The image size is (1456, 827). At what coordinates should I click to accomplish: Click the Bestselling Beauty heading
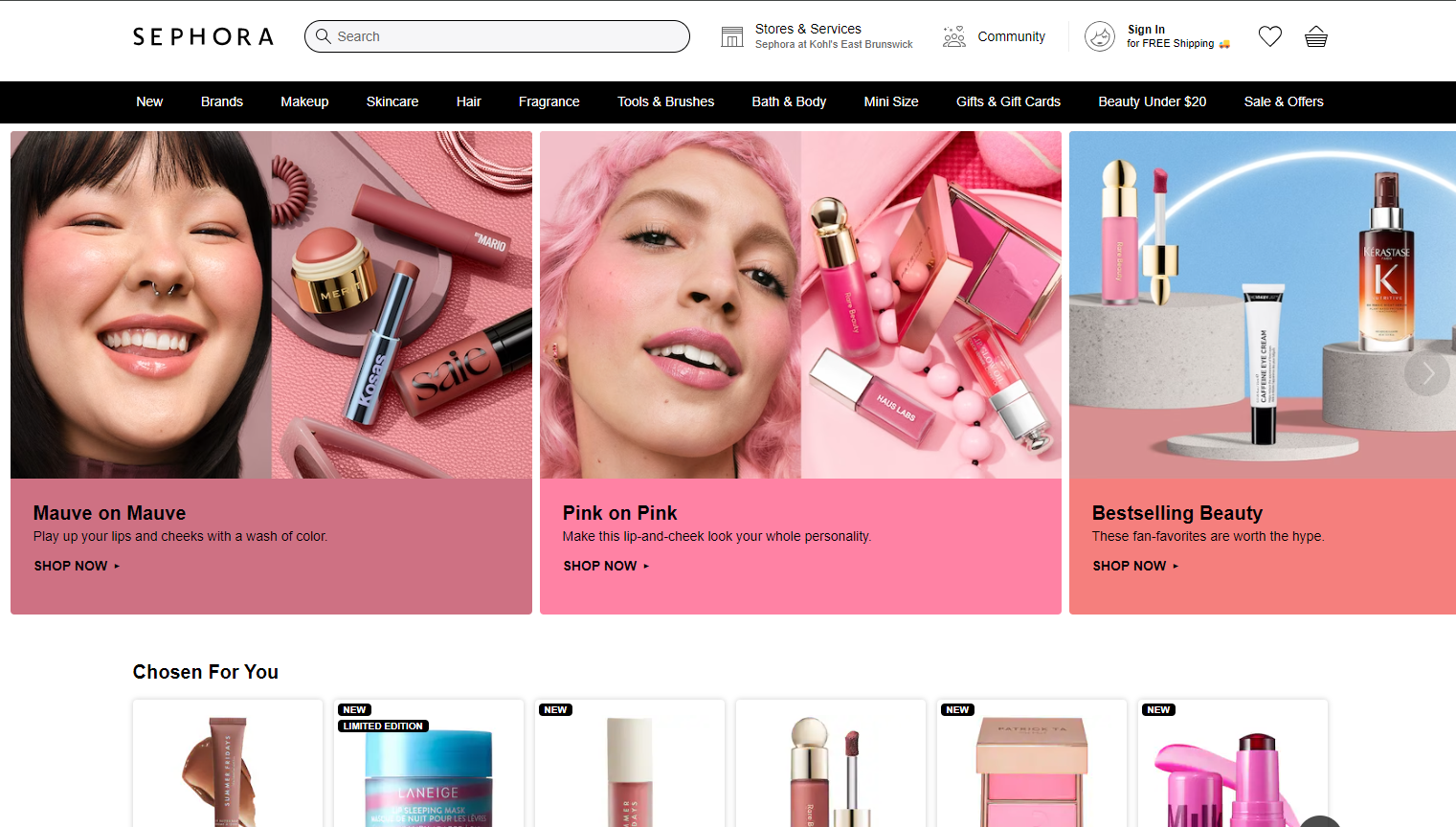coord(1177,513)
